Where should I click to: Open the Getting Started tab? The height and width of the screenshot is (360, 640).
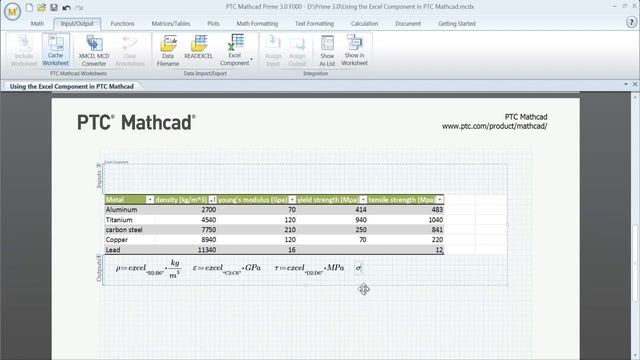[x=457, y=24]
